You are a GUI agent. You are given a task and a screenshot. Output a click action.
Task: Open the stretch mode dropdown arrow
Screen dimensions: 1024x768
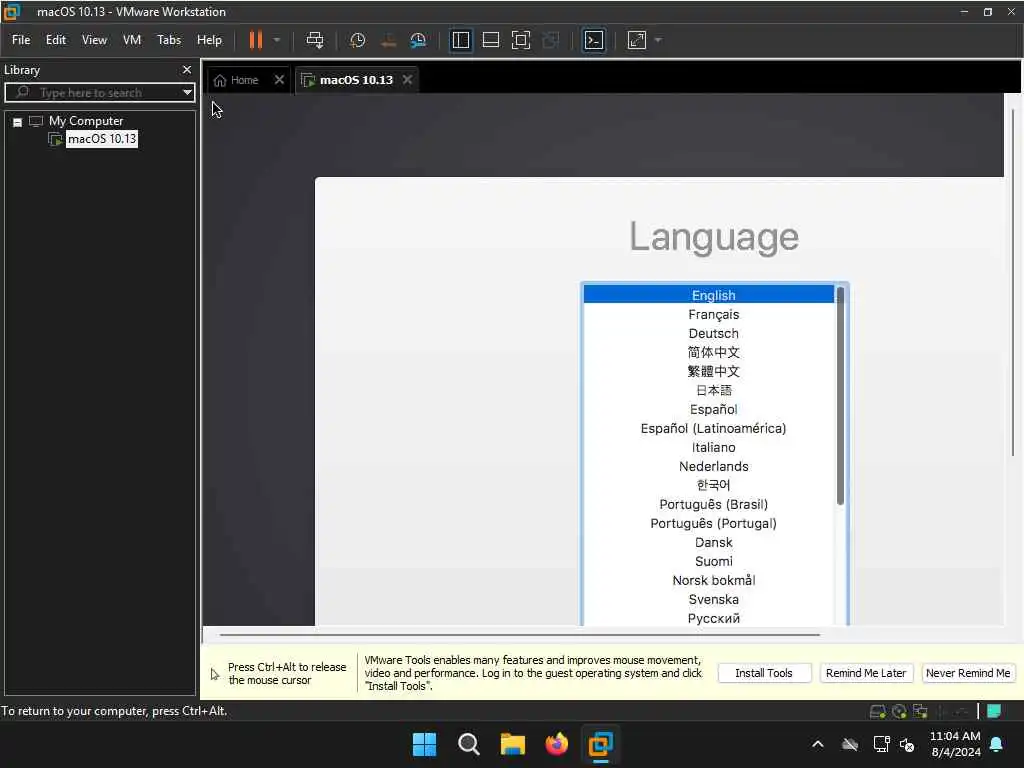tap(658, 40)
